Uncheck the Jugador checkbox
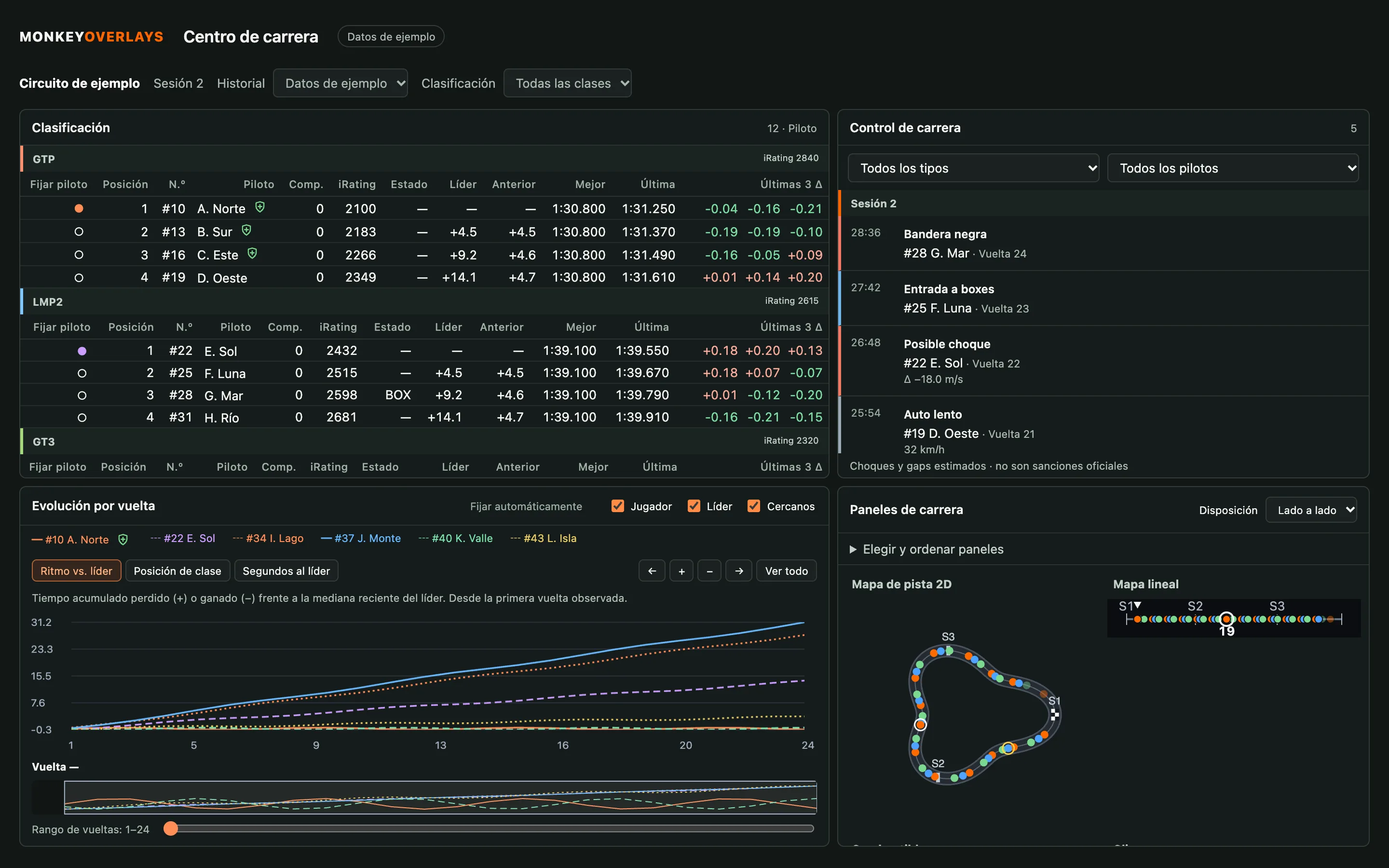The image size is (1389, 868). (x=618, y=506)
